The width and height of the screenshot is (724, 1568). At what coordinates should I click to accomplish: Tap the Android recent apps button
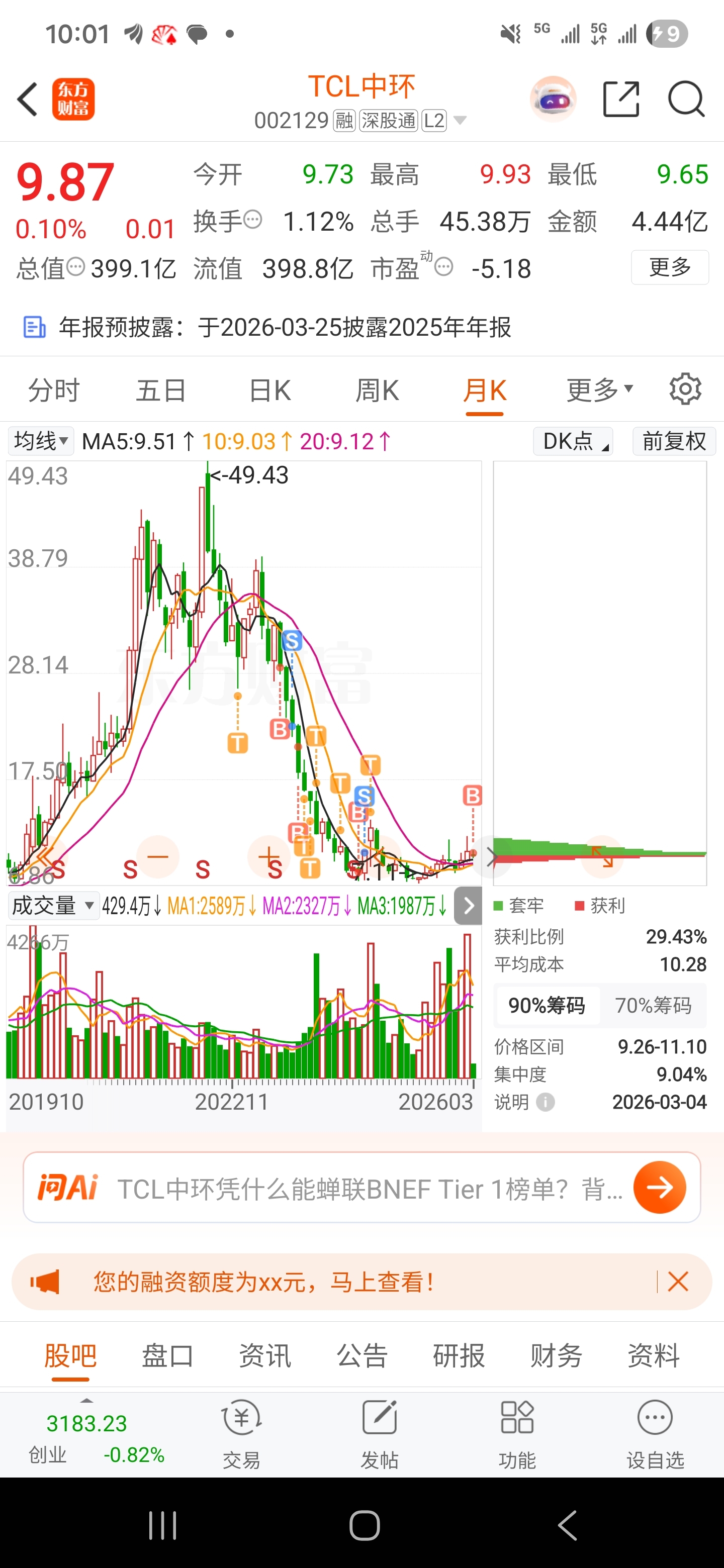coord(162,1525)
